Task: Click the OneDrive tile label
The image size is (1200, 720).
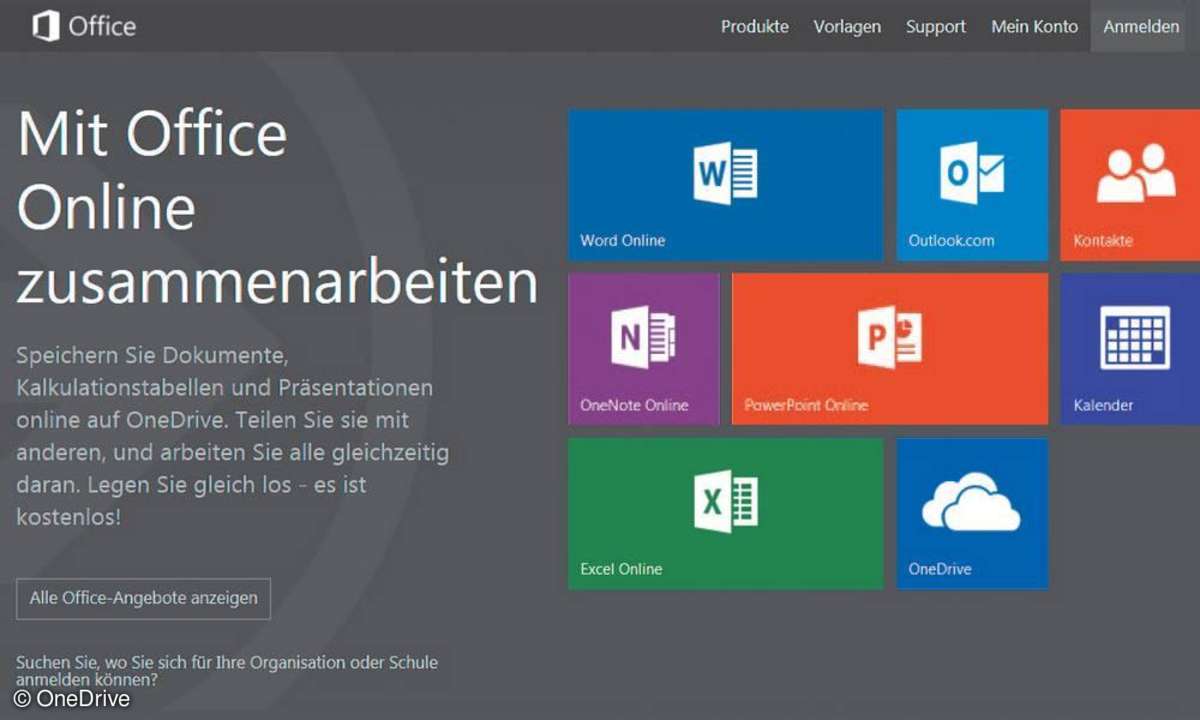Action: point(939,569)
